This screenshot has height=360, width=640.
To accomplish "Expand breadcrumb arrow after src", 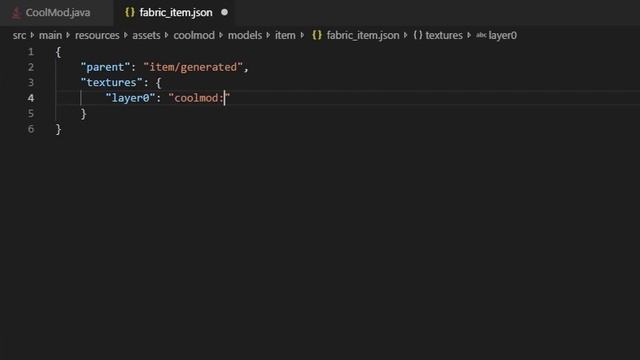I will [32, 36].
